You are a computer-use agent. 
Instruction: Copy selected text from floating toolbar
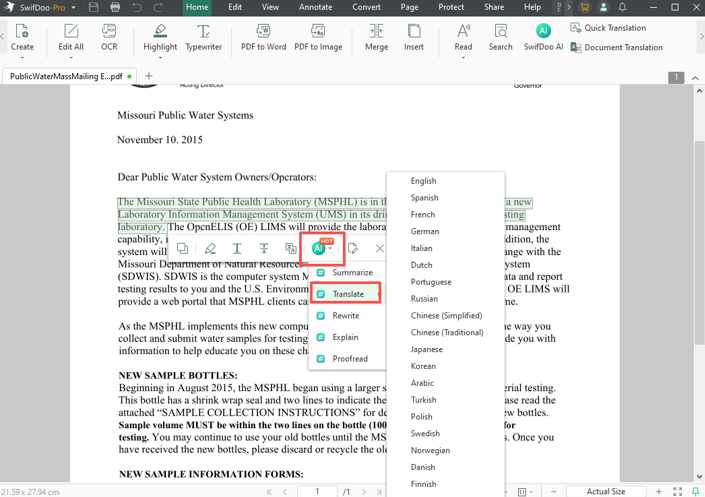point(183,248)
